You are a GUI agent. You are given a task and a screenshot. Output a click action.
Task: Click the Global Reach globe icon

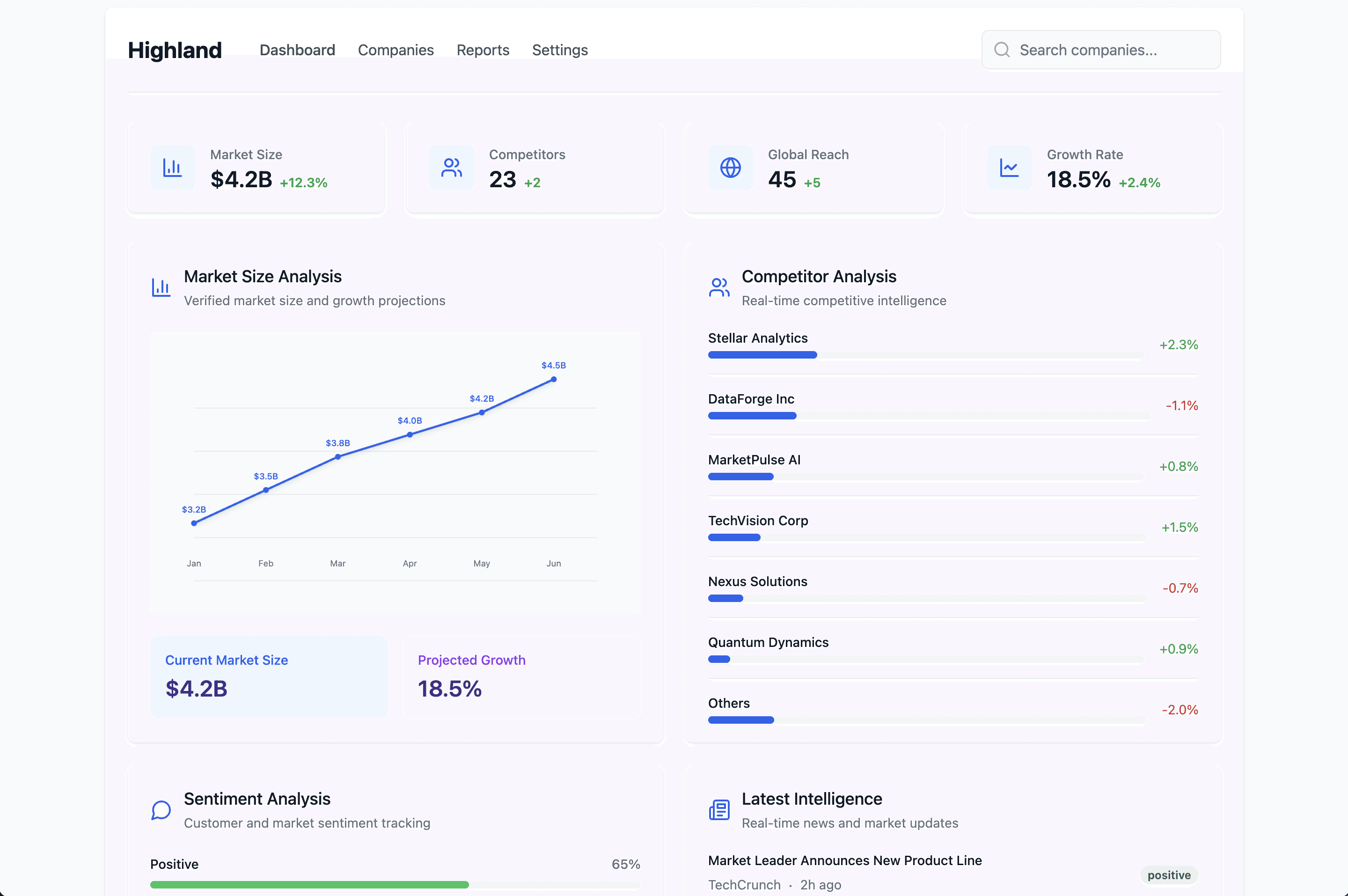click(731, 168)
